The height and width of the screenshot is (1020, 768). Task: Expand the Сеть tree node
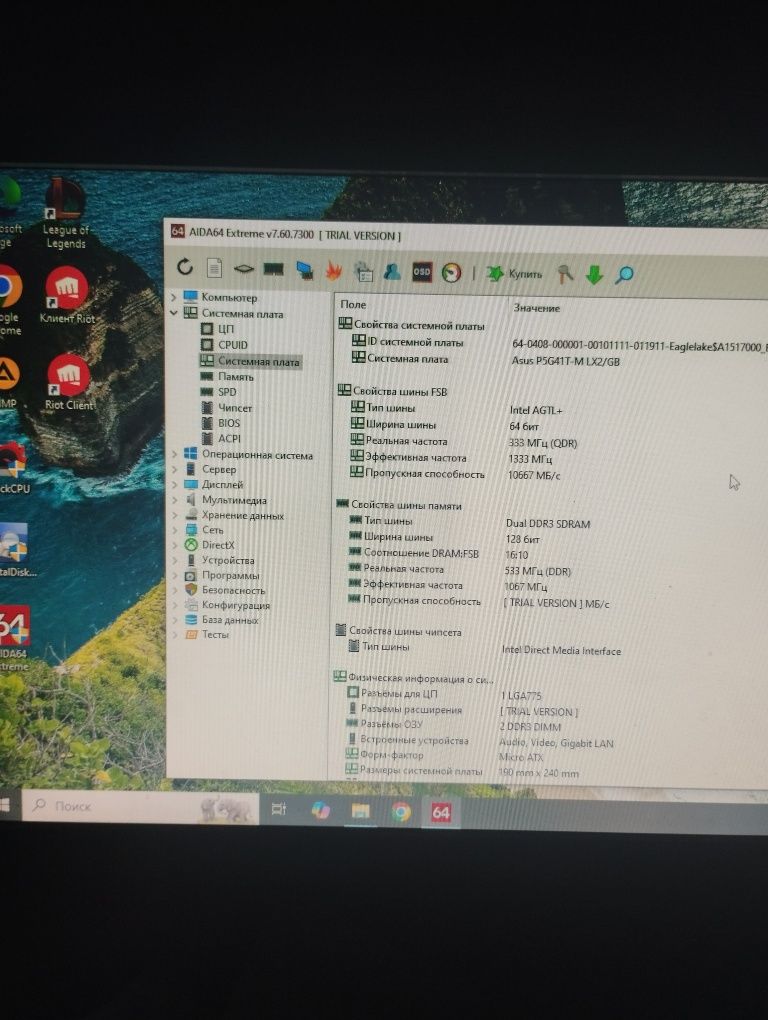point(174,530)
